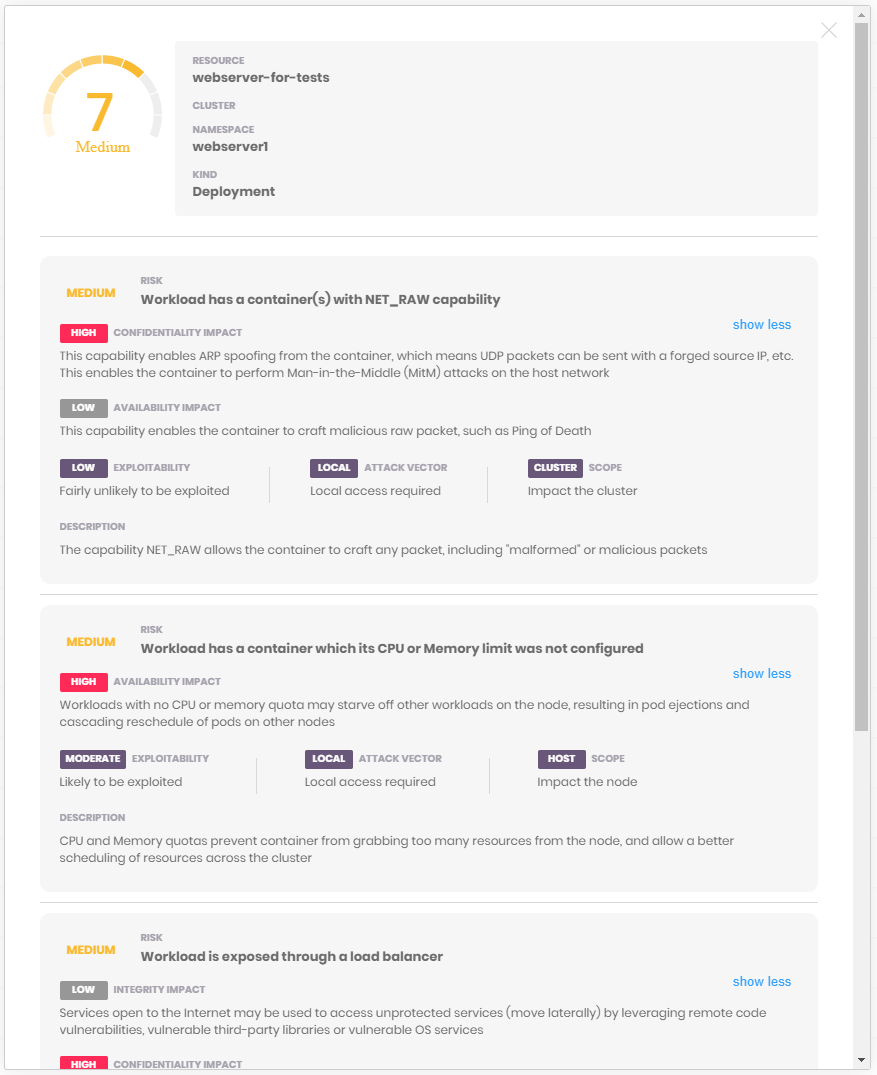Click the risk score 7 Medium gauge
The height and width of the screenshot is (1075, 877).
click(103, 104)
